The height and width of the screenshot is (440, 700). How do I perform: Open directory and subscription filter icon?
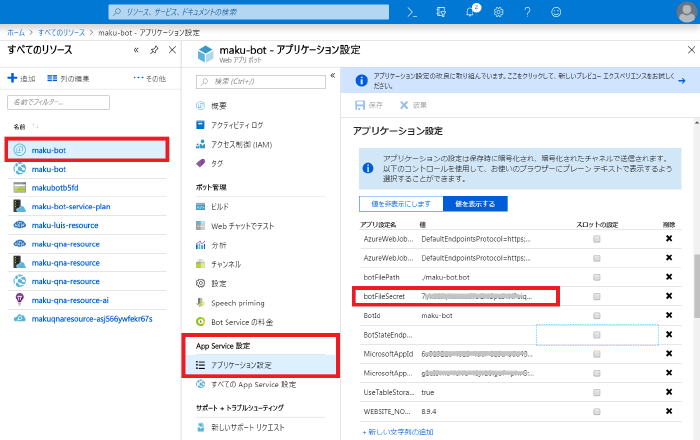pyautogui.click(x=440, y=12)
